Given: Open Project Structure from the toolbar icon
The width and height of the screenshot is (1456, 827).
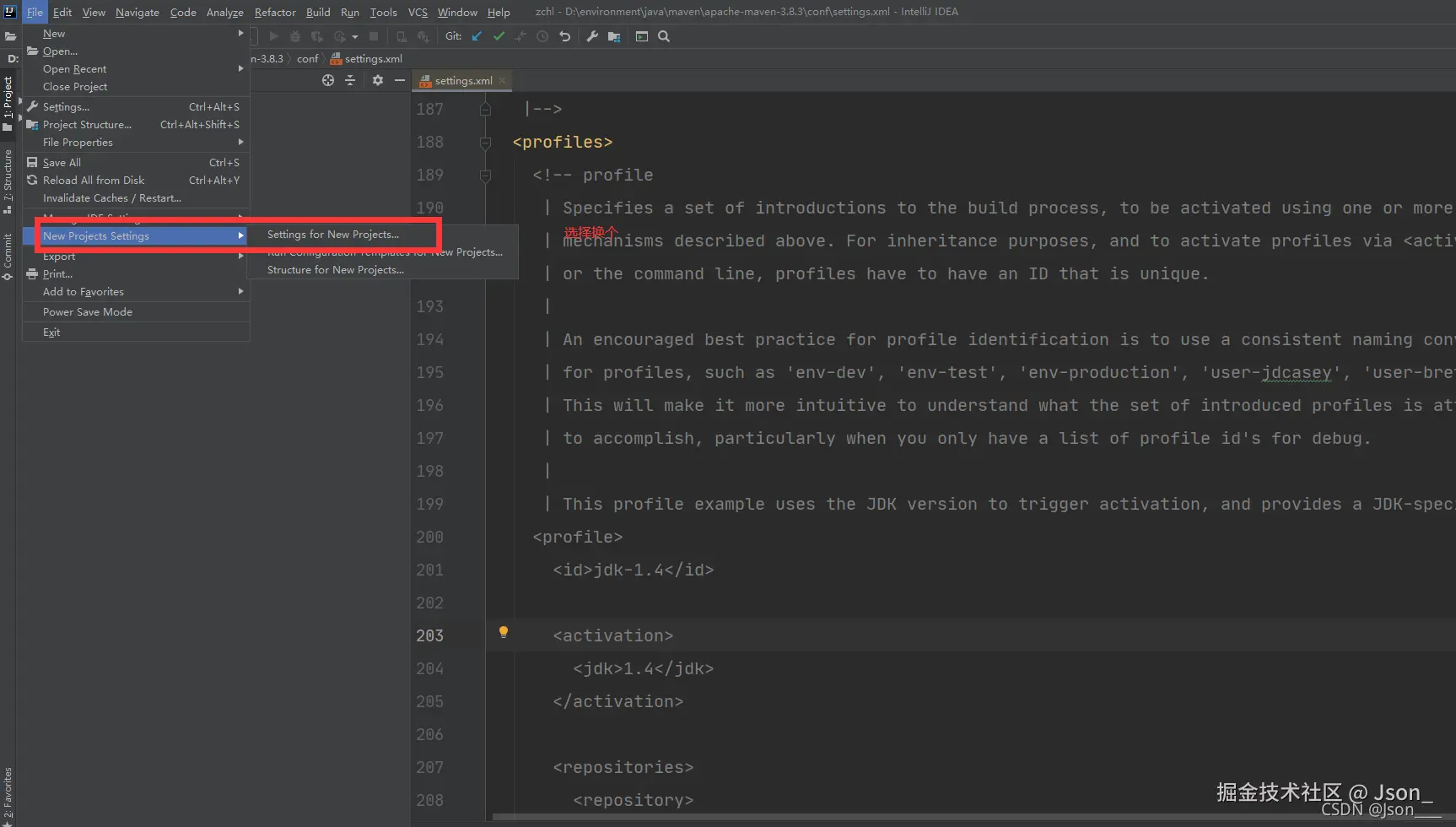Looking at the screenshot, I should pos(614,36).
